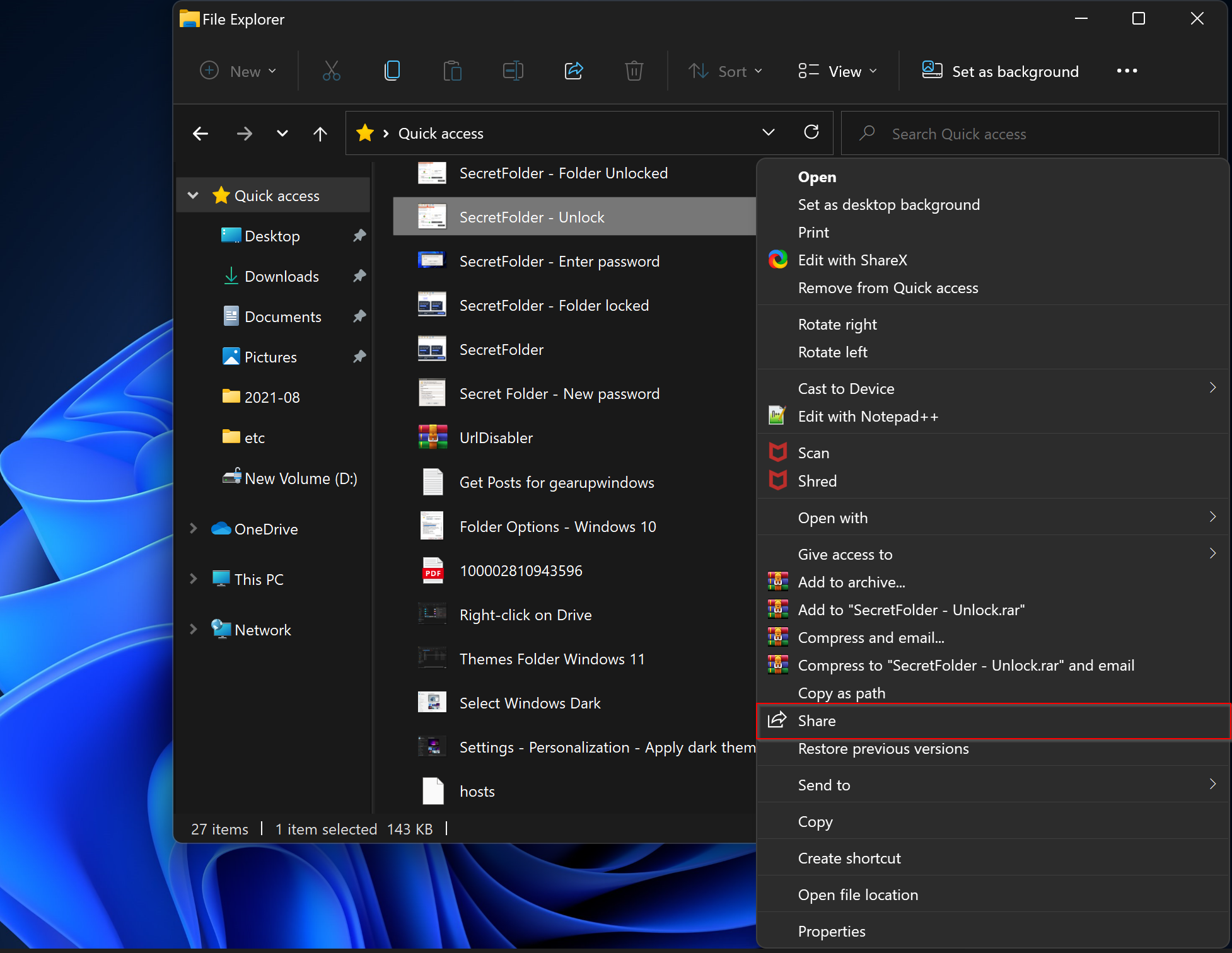Click the McAfee Shred shield icon

(x=777, y=480)
